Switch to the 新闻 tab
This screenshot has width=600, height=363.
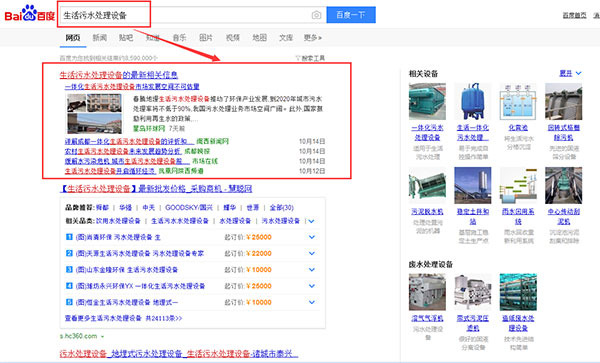[99, 37]
